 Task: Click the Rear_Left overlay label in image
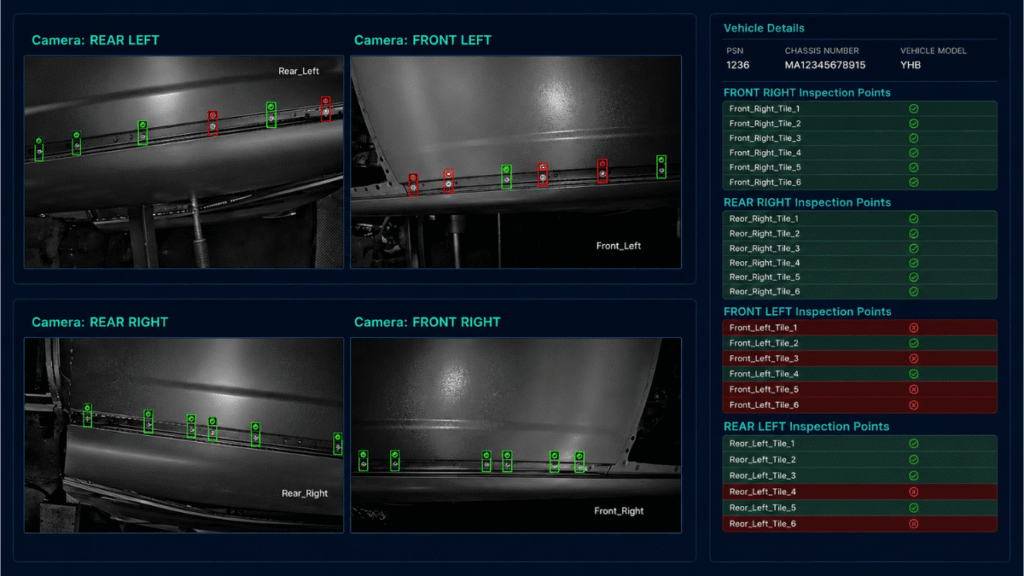(x=298, y=71)
